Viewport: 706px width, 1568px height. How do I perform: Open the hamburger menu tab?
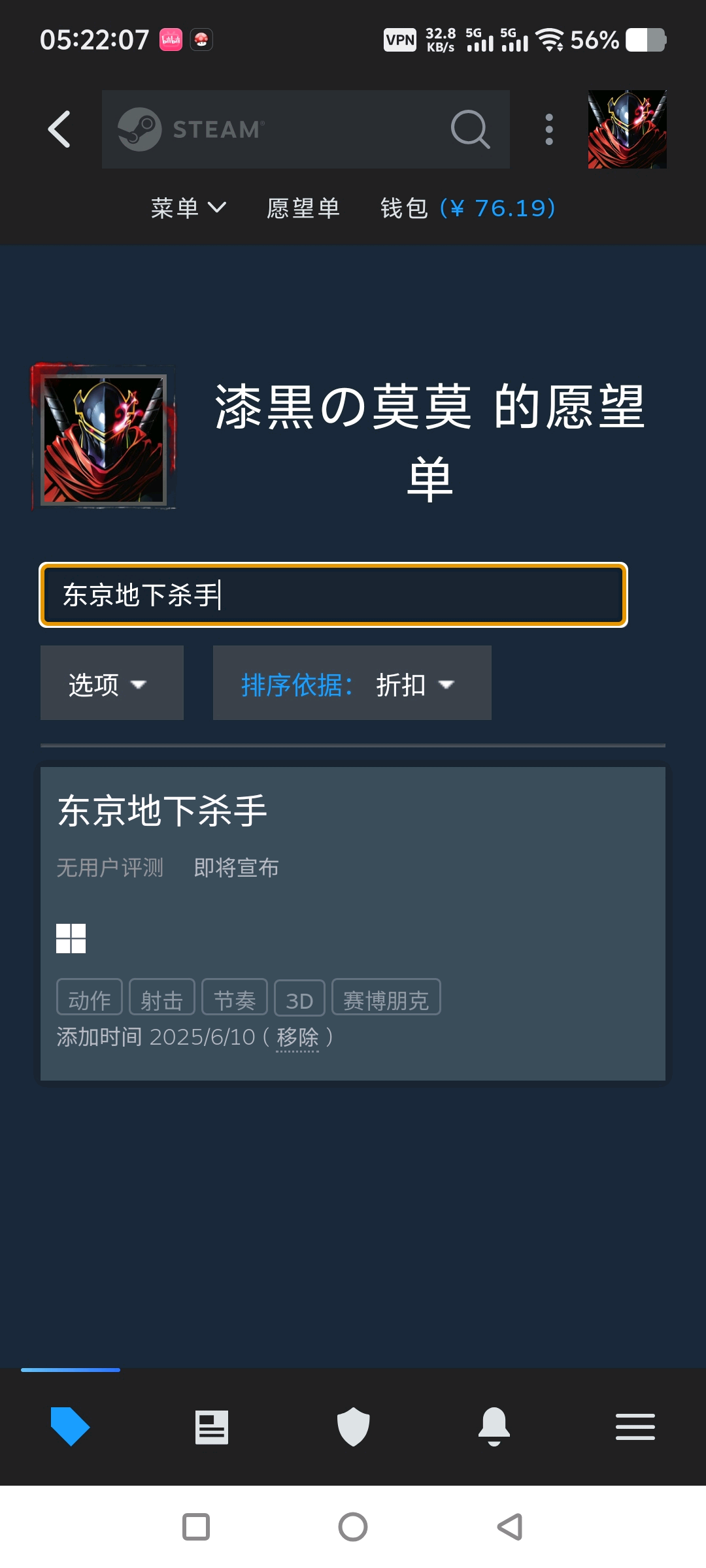pos(635,1427)
